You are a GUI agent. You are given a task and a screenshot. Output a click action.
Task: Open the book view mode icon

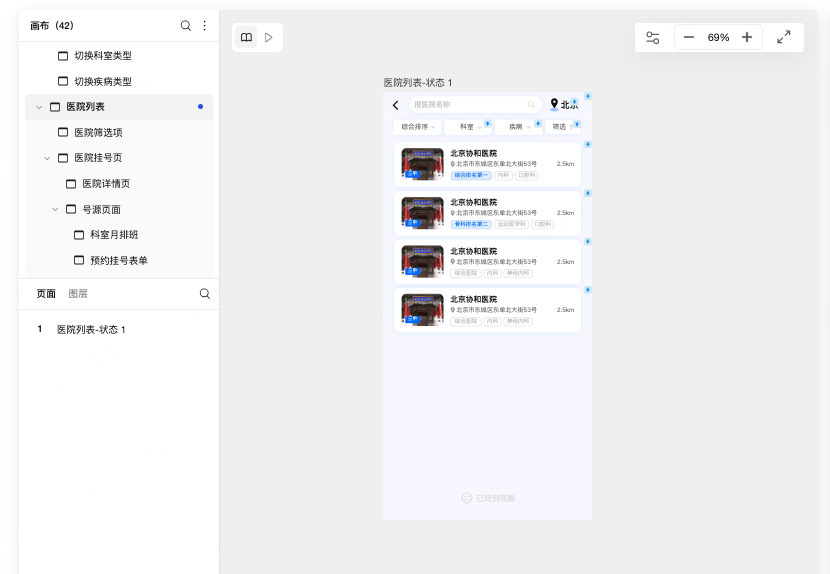246,38
